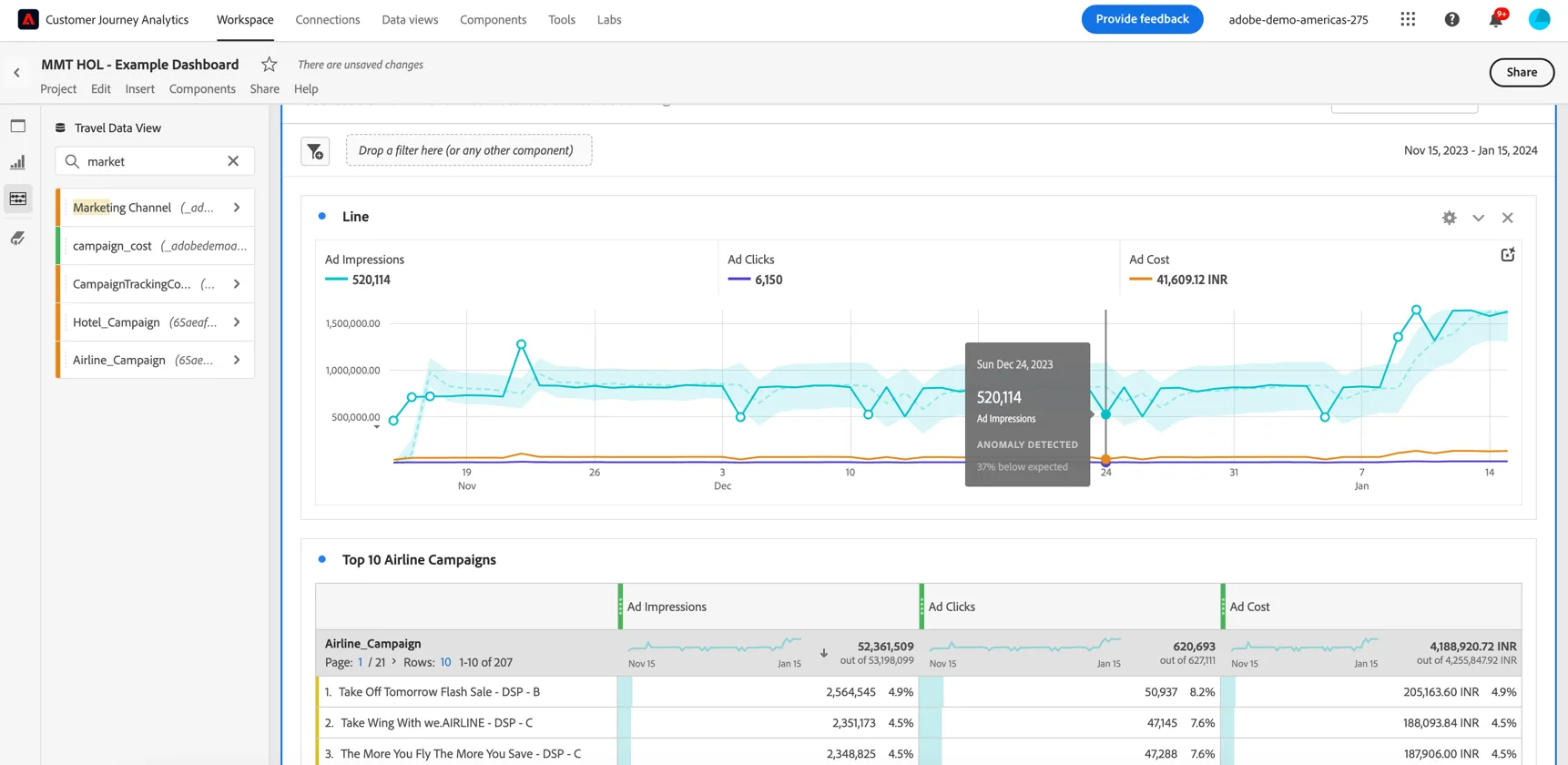Clear the market search text
1568x765 pixels.
[x=233, y=161]
